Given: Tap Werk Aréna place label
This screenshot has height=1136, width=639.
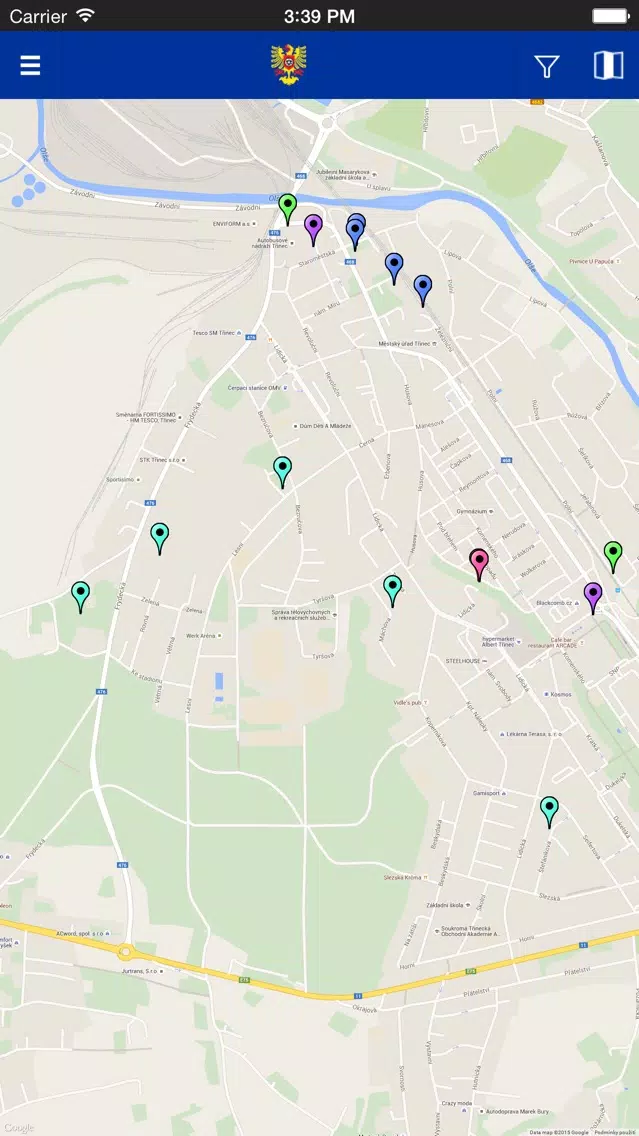Looking at the screenshot, I should 201,635.
